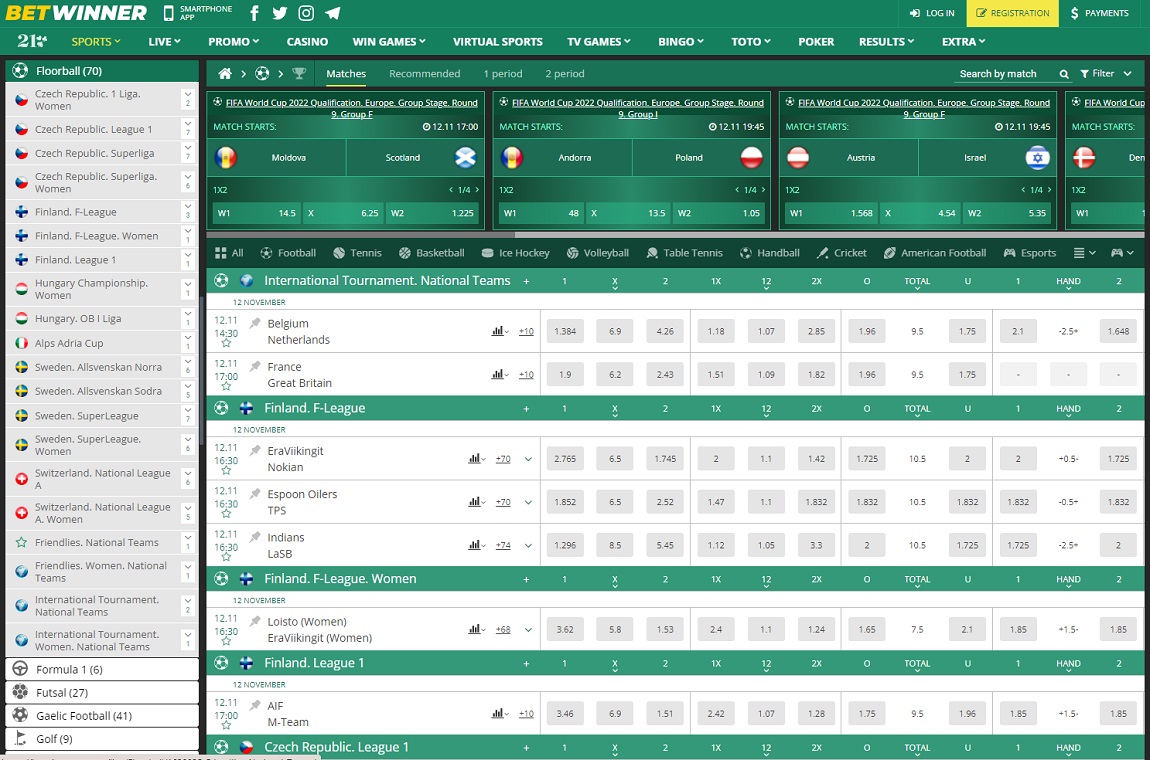1150x760 pixels.
Task: Click the Search by match field
Action: pos(1008,74)
